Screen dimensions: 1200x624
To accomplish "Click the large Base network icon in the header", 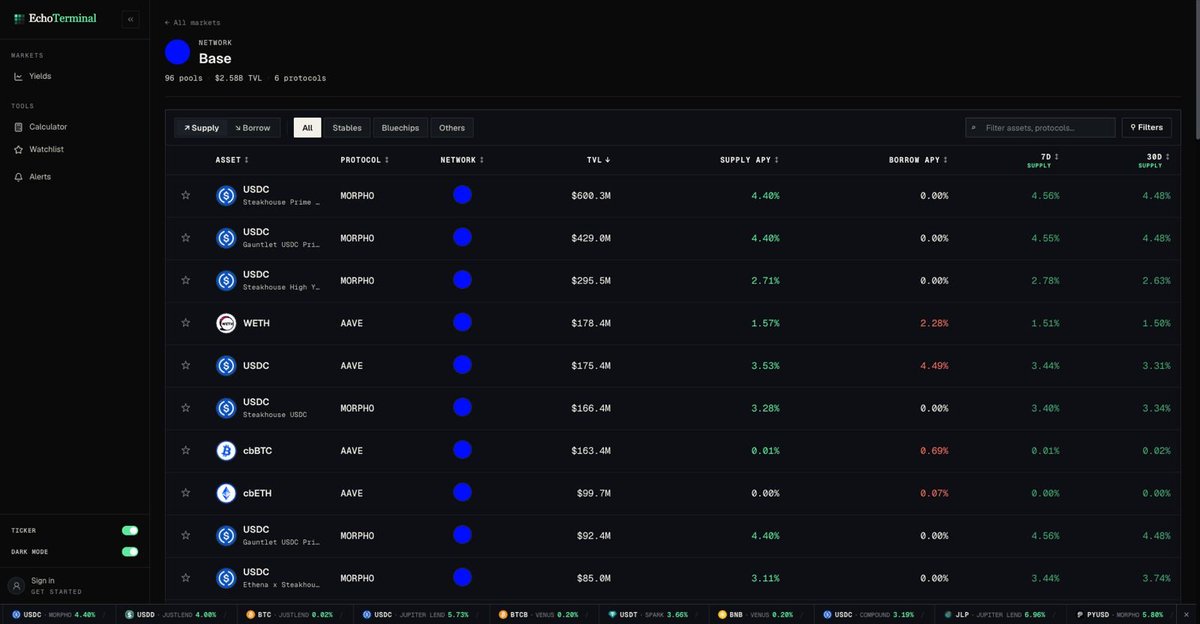I will (x=177, y=53).
